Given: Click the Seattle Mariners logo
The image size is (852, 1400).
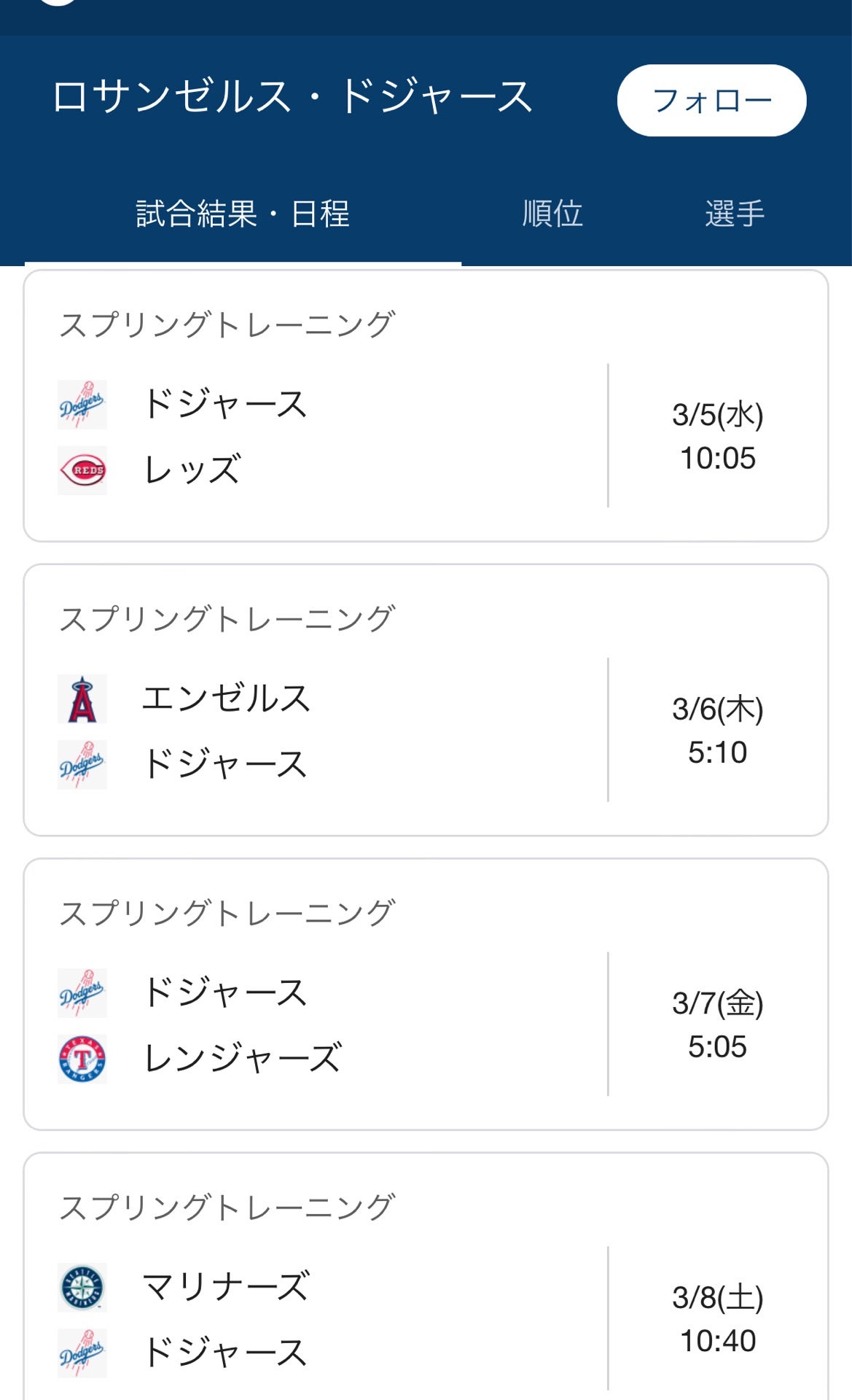Looking at the screenshot, I should click(x=82, y=1287).
